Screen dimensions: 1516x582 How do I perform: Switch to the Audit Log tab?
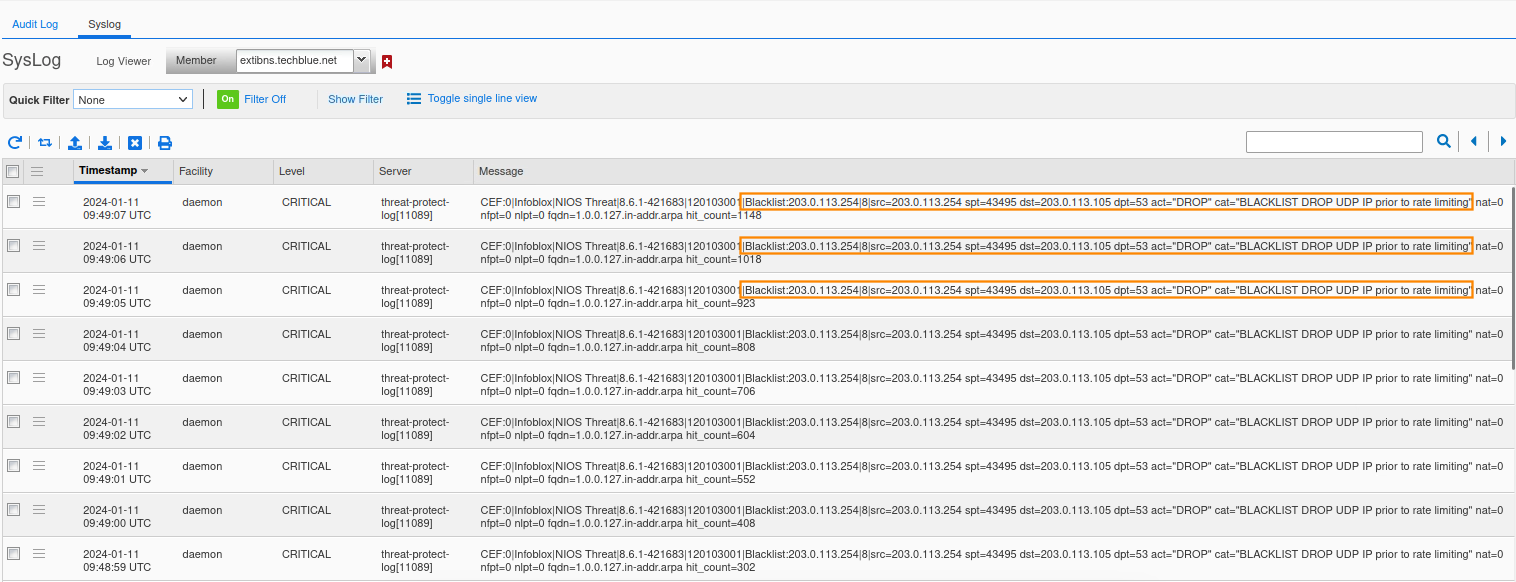35,24
